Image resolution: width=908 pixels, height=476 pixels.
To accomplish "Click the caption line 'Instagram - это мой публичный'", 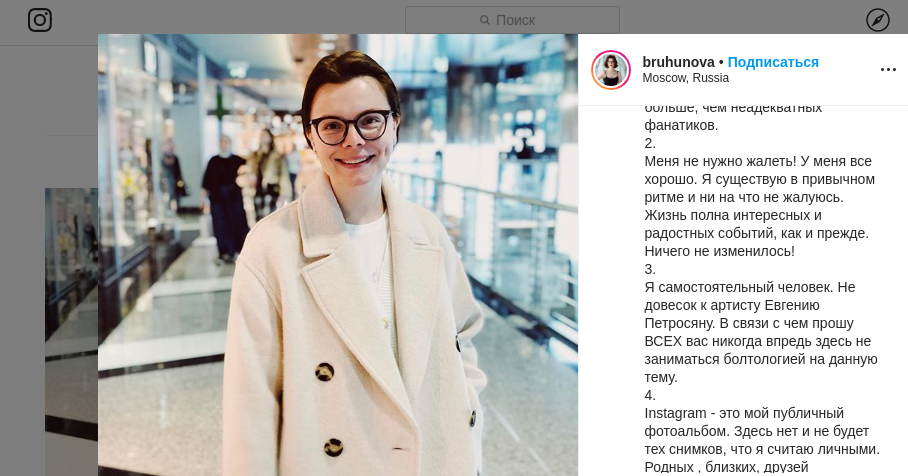I will click(x=744, y=413).
